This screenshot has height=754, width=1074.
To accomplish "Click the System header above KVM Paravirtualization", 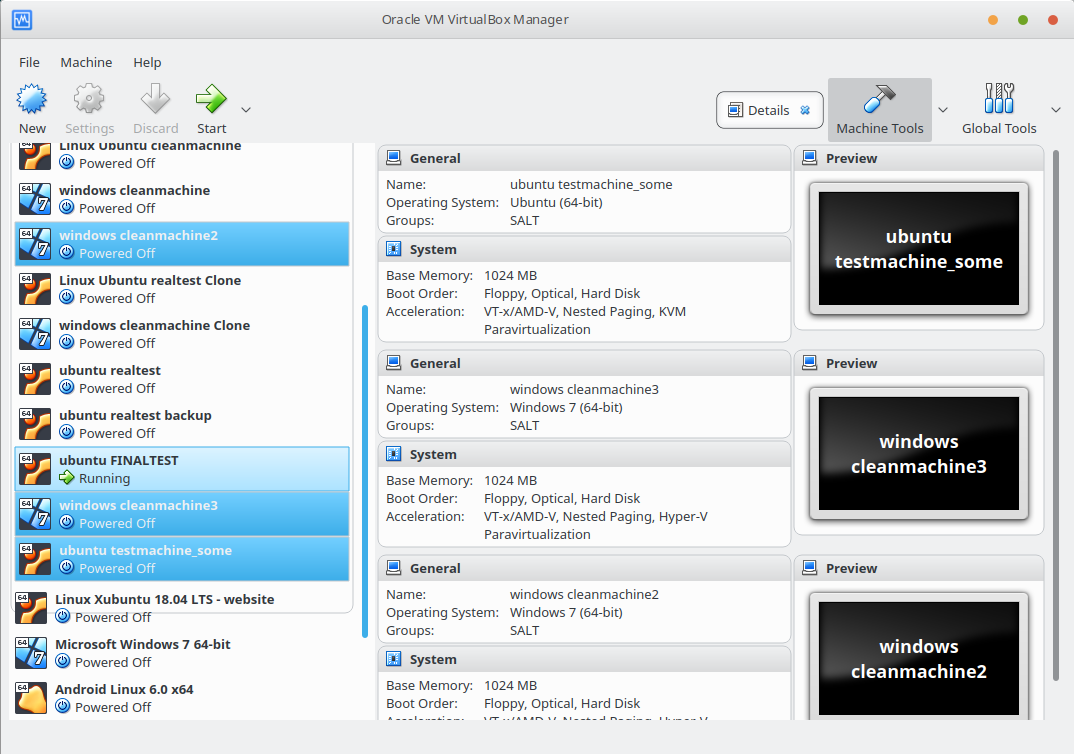I will click(x=584, y=249).
